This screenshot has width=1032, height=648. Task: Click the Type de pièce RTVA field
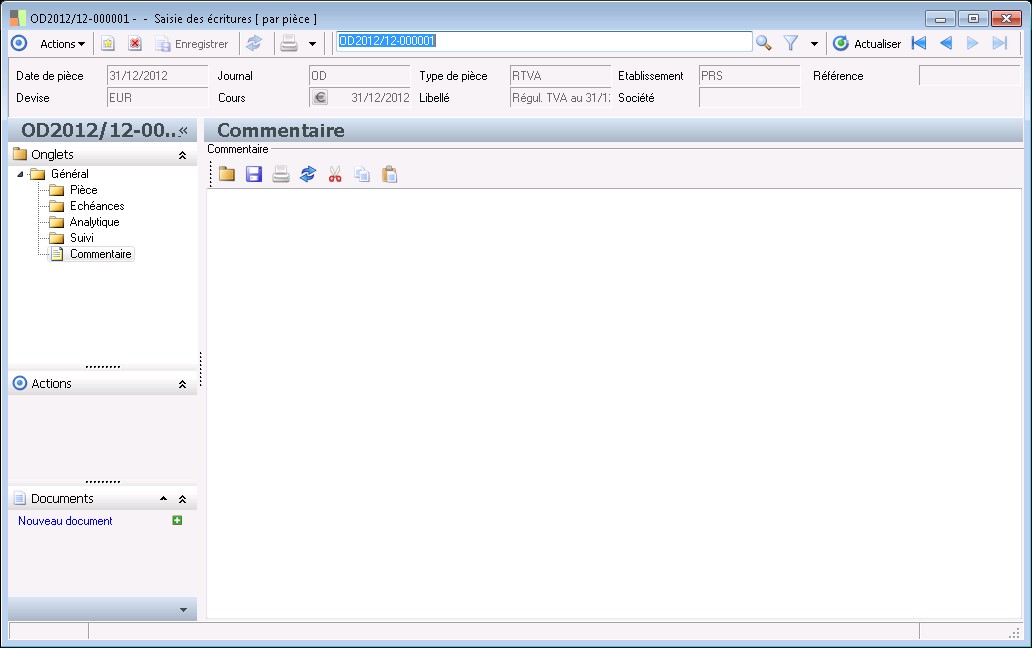point(560,76)
